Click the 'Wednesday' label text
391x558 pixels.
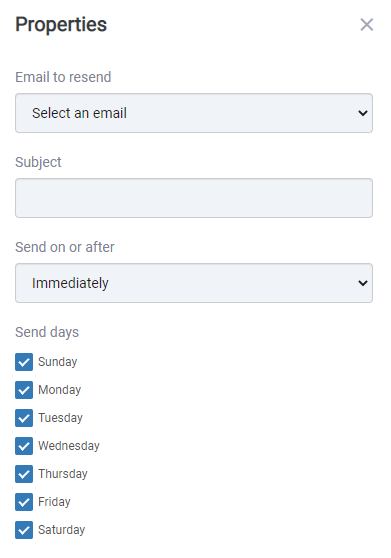tap(69, 446)
